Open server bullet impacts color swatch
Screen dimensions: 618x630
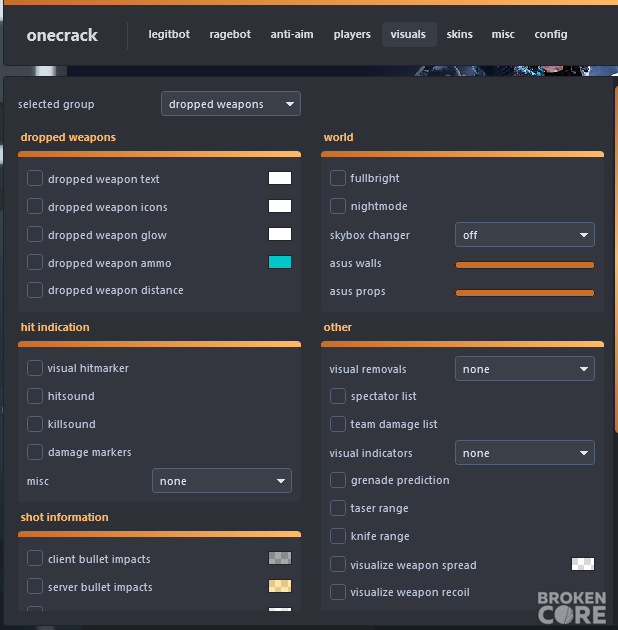click(280, 586)
